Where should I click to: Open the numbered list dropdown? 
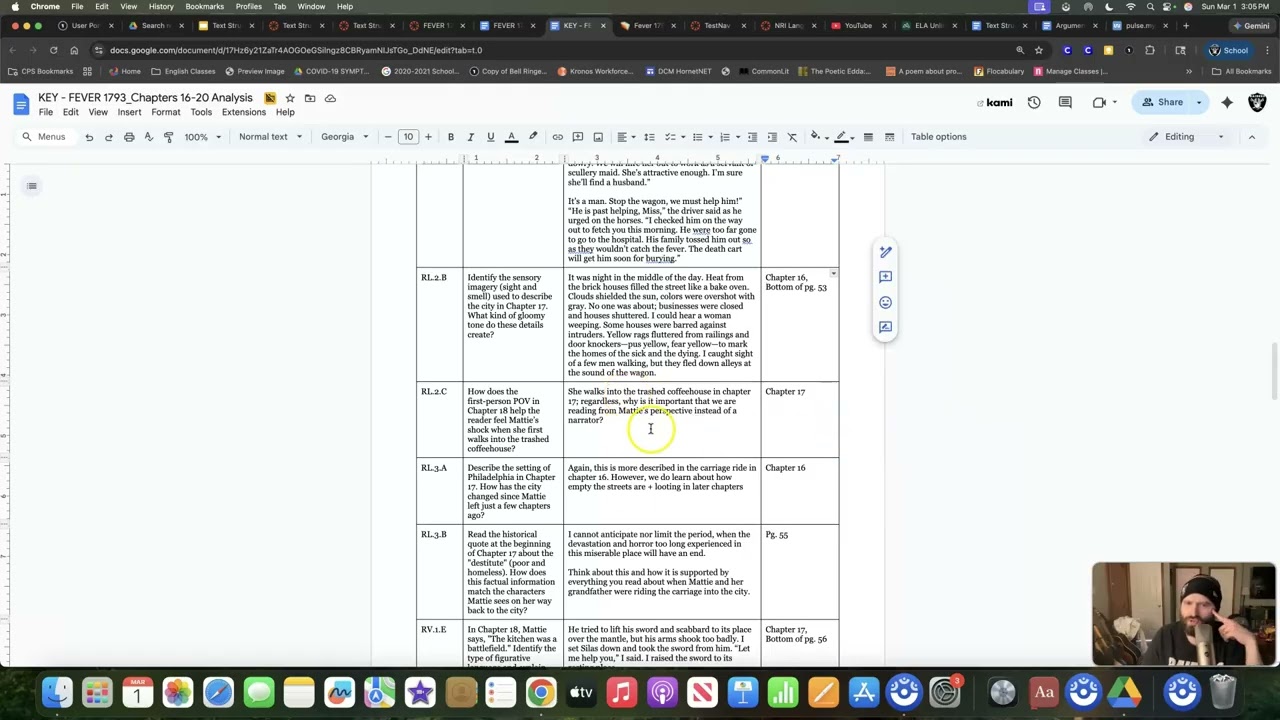pyautogui.click(x=728, y=137)
